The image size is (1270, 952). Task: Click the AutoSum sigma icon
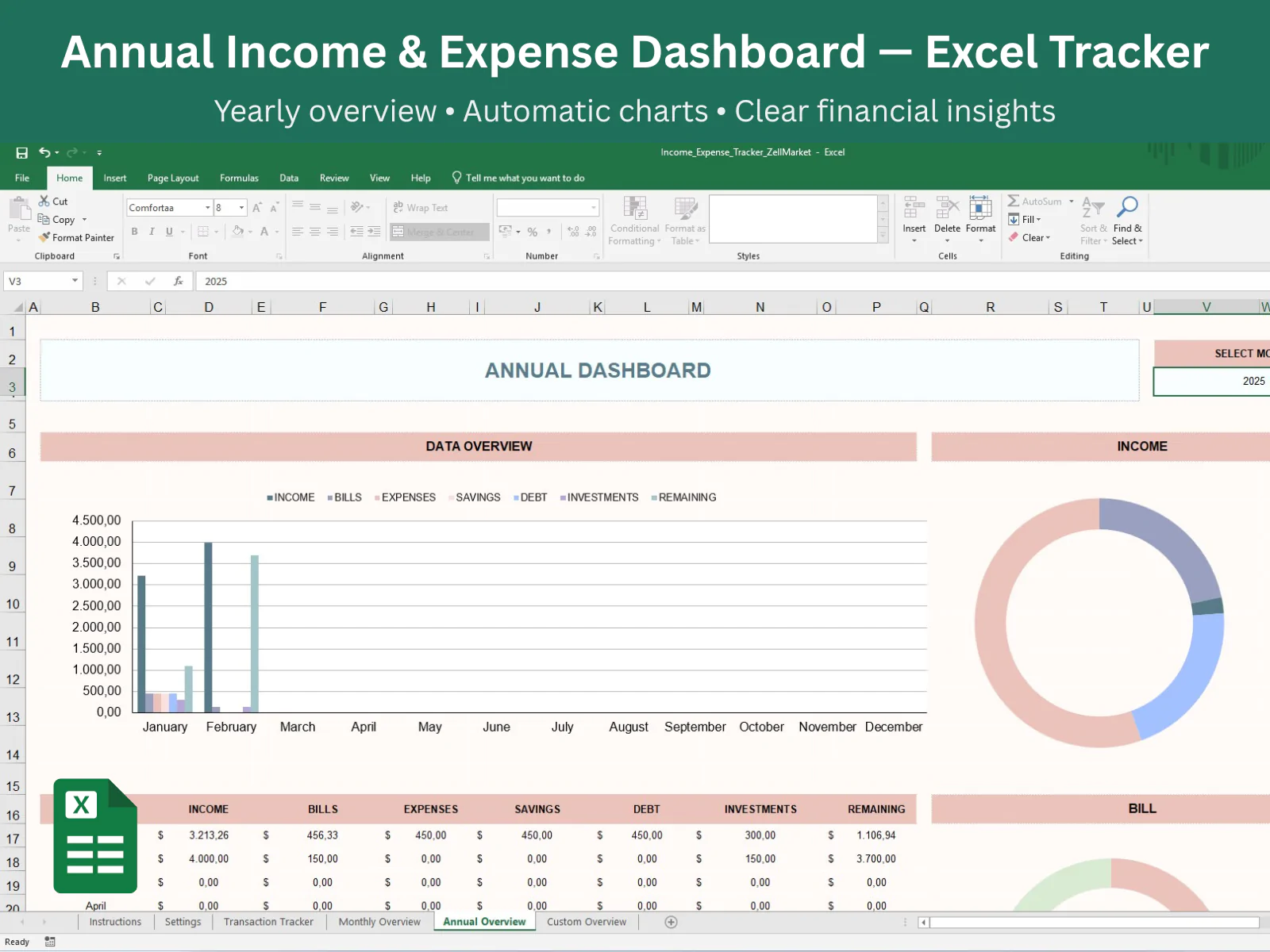pyautogui.click(x=1014, y=202)
